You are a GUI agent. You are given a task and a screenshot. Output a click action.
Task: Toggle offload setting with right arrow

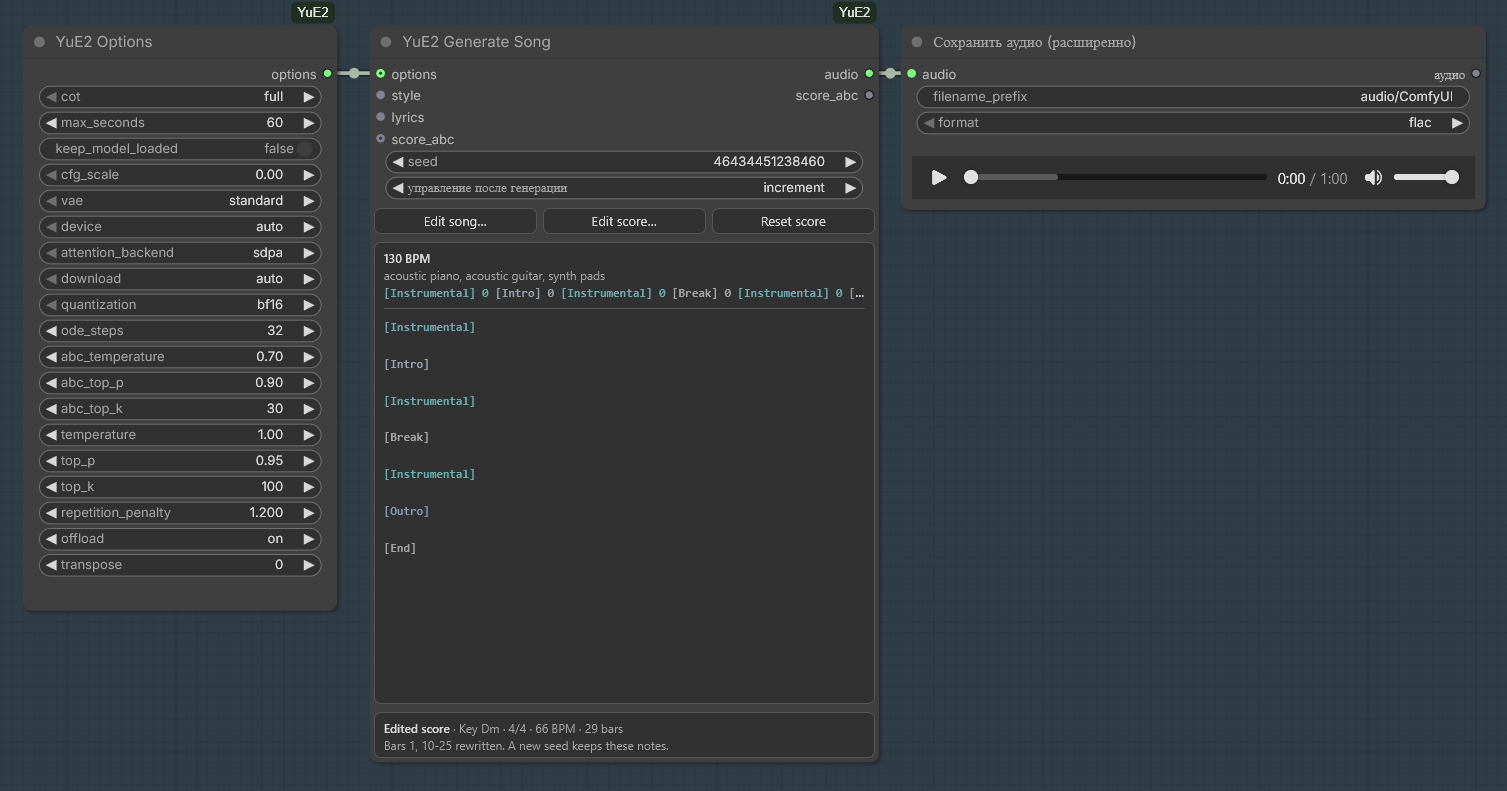point(309,539)
